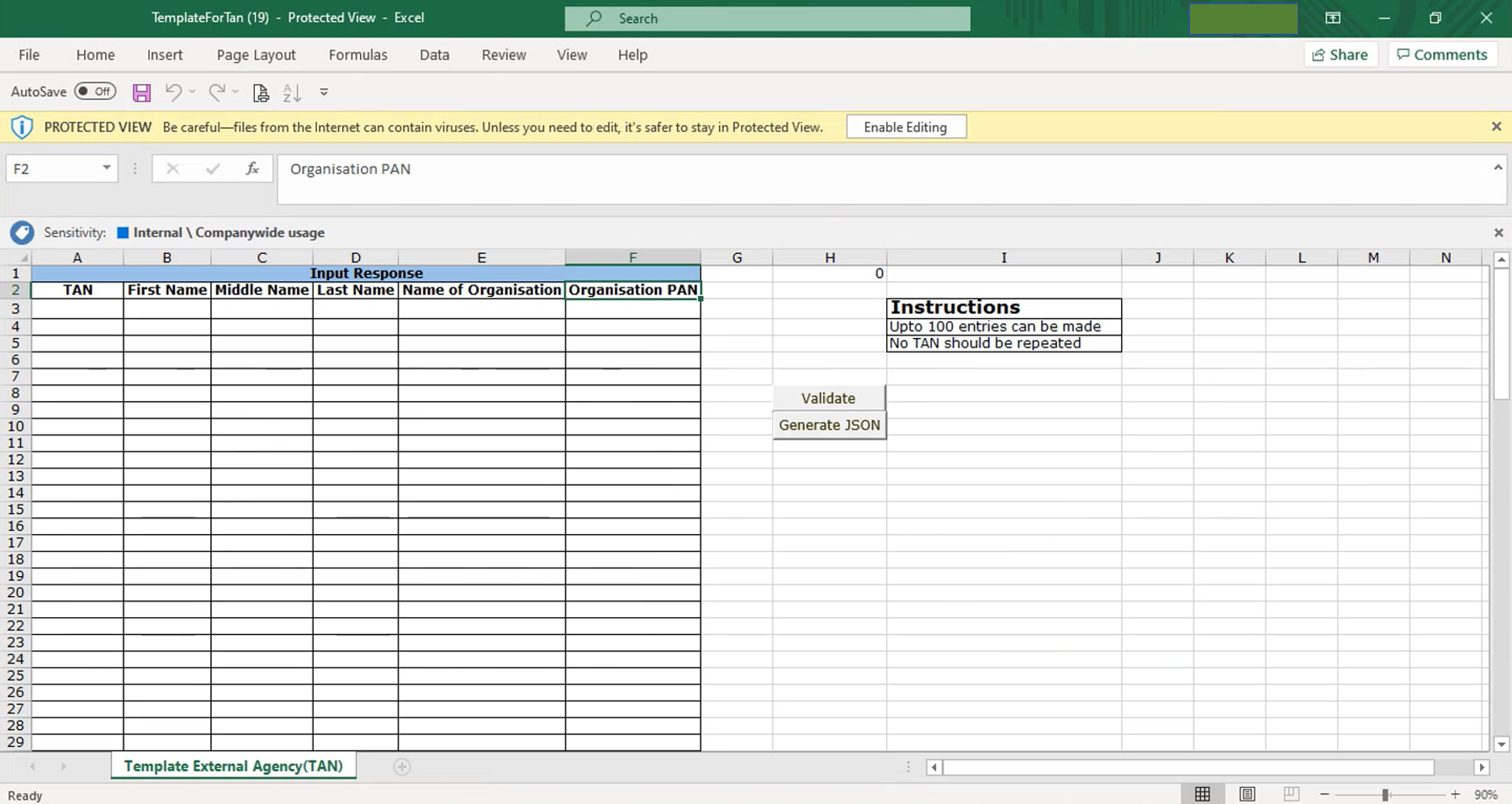This screenshot has width=1512, height=804.
Task: Click the Enable Editing button
Action: coord(905,127)
